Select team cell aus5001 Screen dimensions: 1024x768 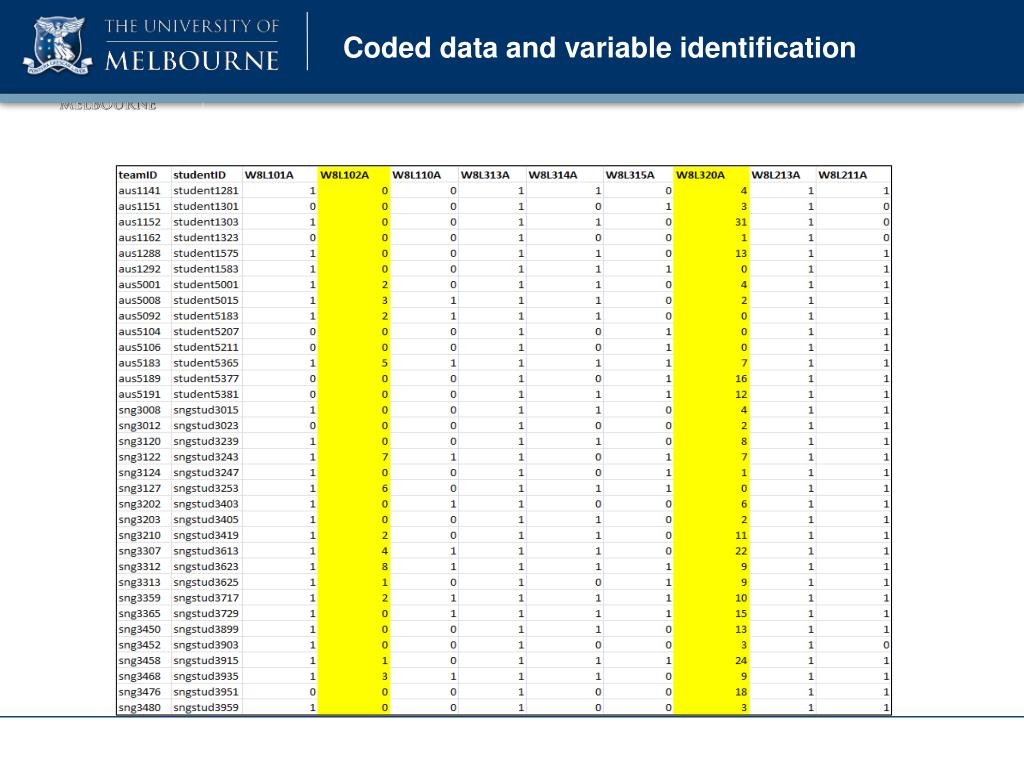pyautogui.click(x=139, y=285)
